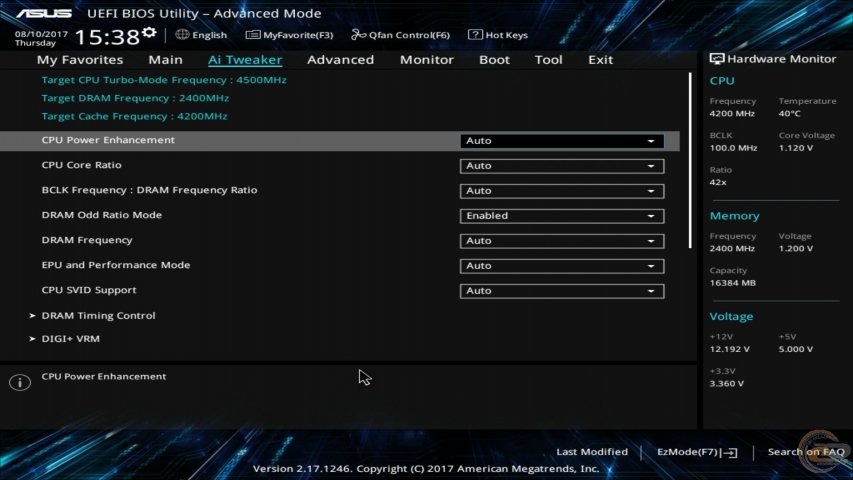The width and height of the screenshot is (853, 480).
Task: Open the Monitor tab
Action: (426, 60)
